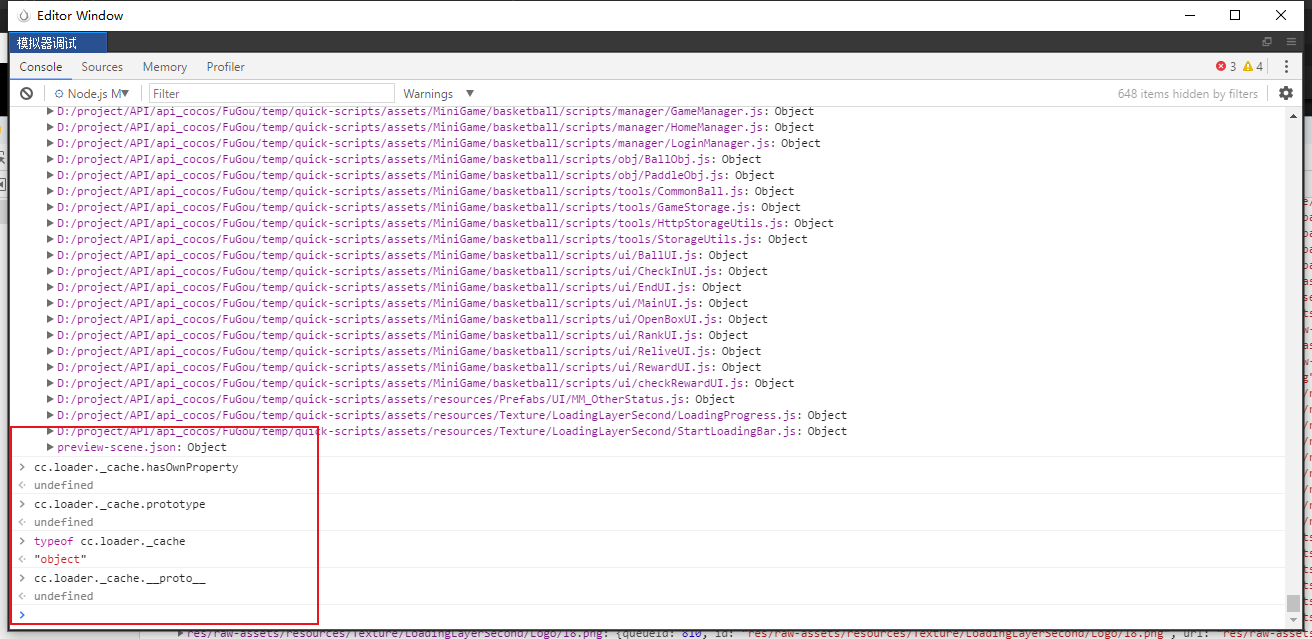Click the cc.loader._cache.hasOwnProperty command line
Screen dimensions: 1312x639
[x=136, y=467]
